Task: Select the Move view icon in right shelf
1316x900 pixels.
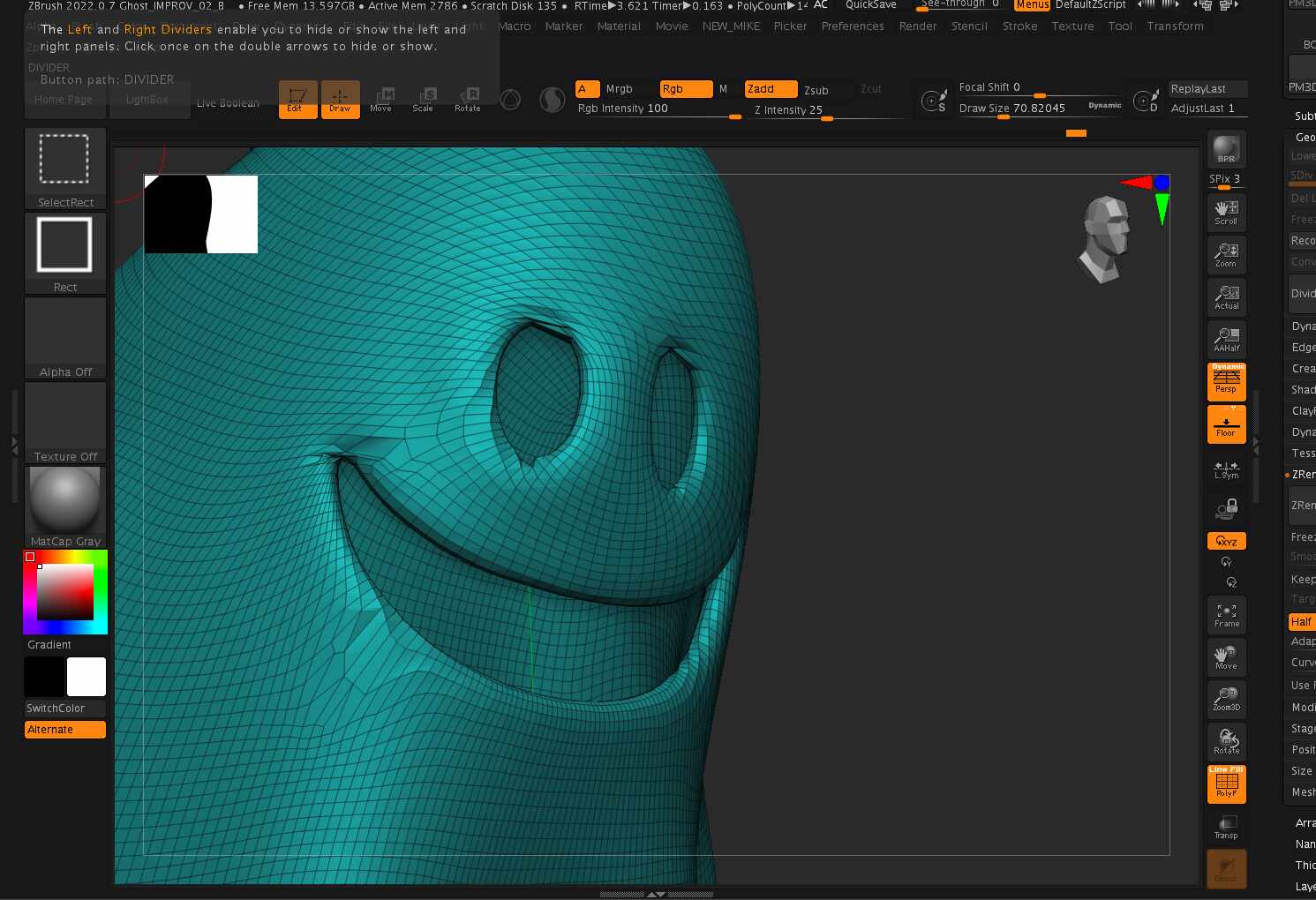Action: point(1226,657)
